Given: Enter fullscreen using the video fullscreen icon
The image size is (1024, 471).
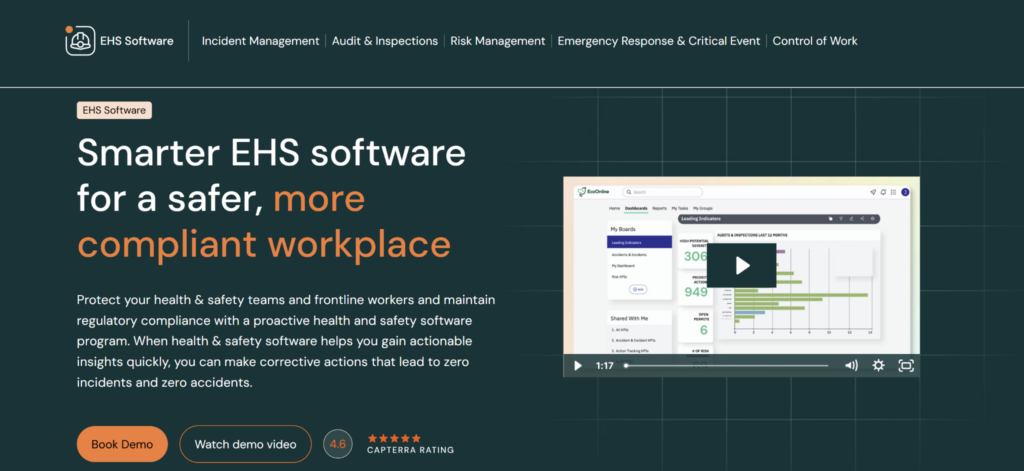Looking at the screenshot, I should tap(906, 366).
